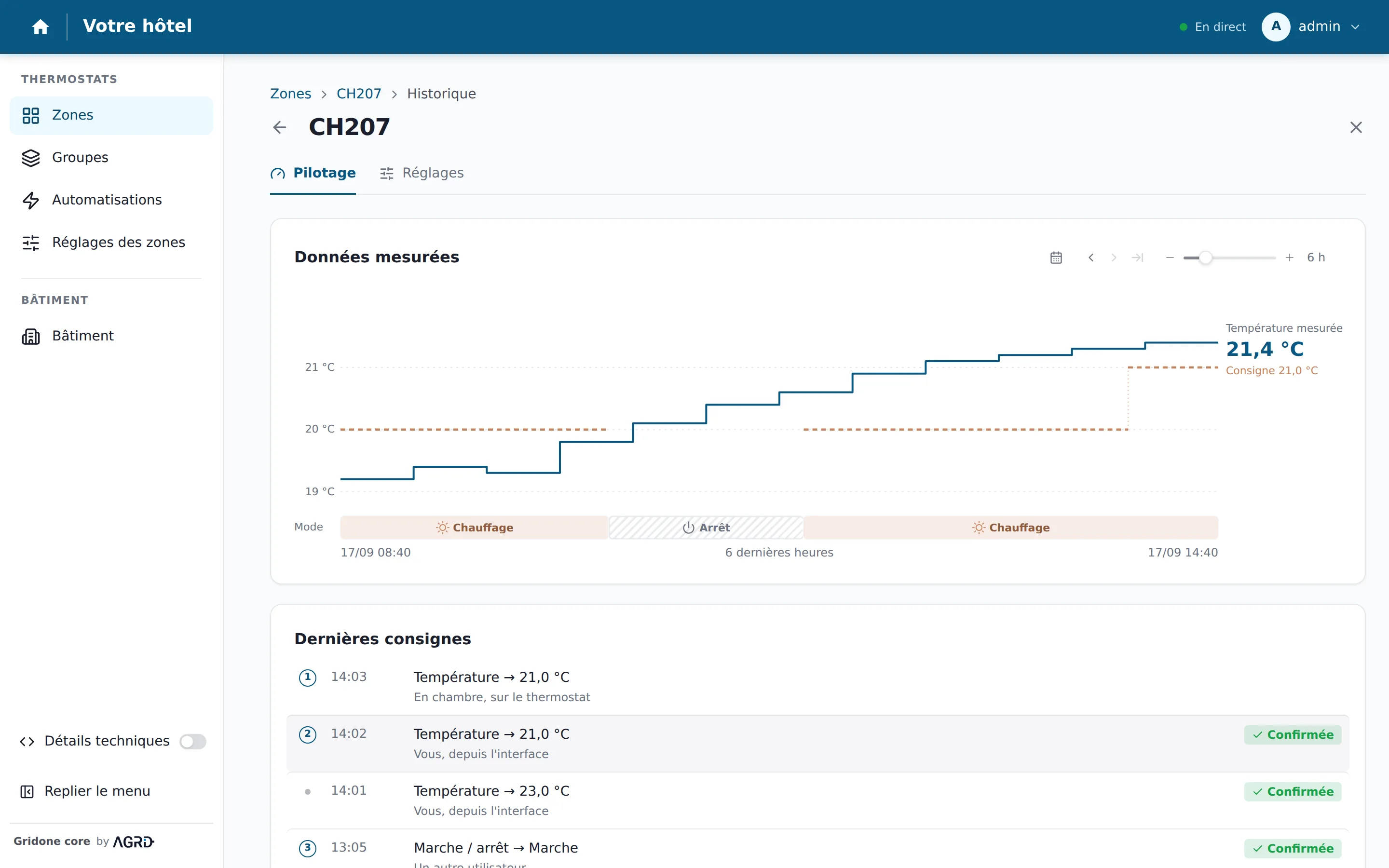Viewport: 1389px width, 868px height.
Task: Click the Consigne 21,0 °C label
Action: [x=1271, y=371]
